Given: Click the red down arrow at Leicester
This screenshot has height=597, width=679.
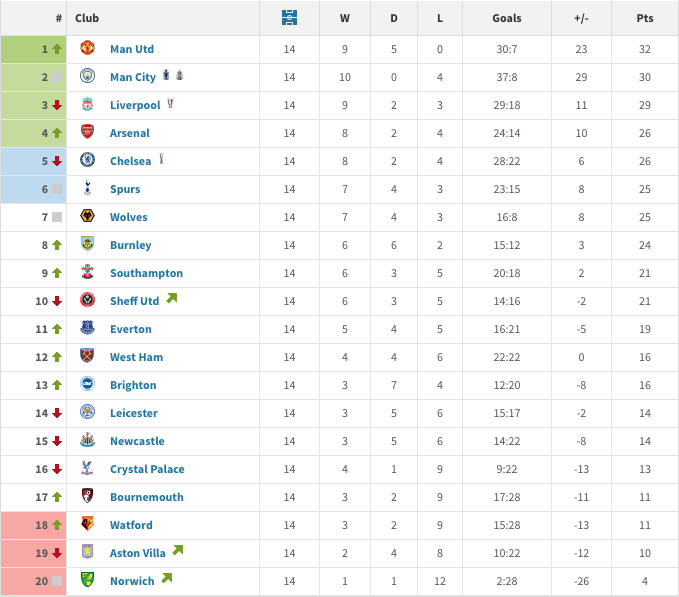Looking at the screenshot, I should coord(57,413).
